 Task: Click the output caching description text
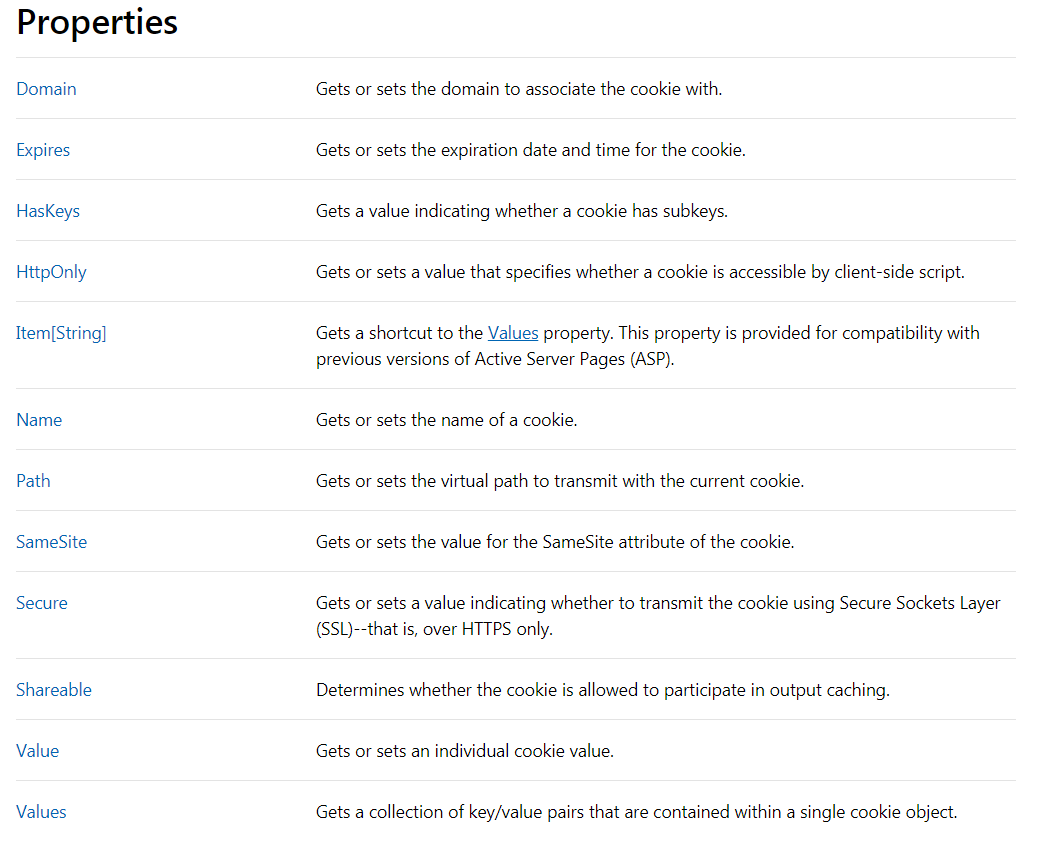pos(602,690)
